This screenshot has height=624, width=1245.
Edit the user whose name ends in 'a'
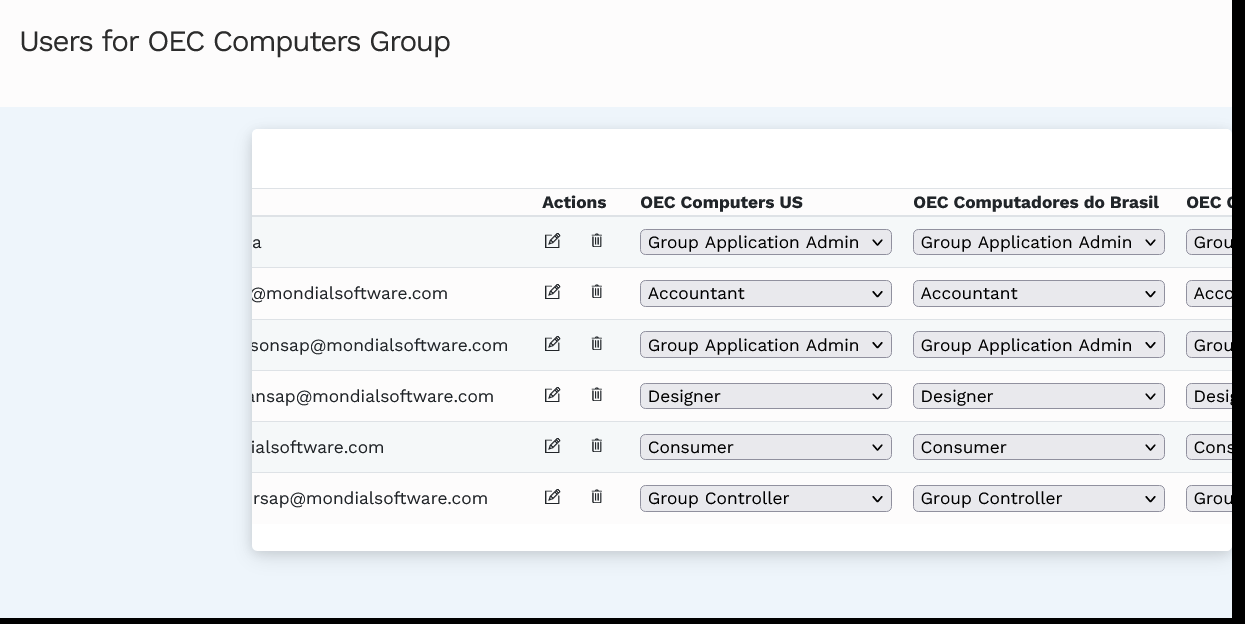[552, 241]
